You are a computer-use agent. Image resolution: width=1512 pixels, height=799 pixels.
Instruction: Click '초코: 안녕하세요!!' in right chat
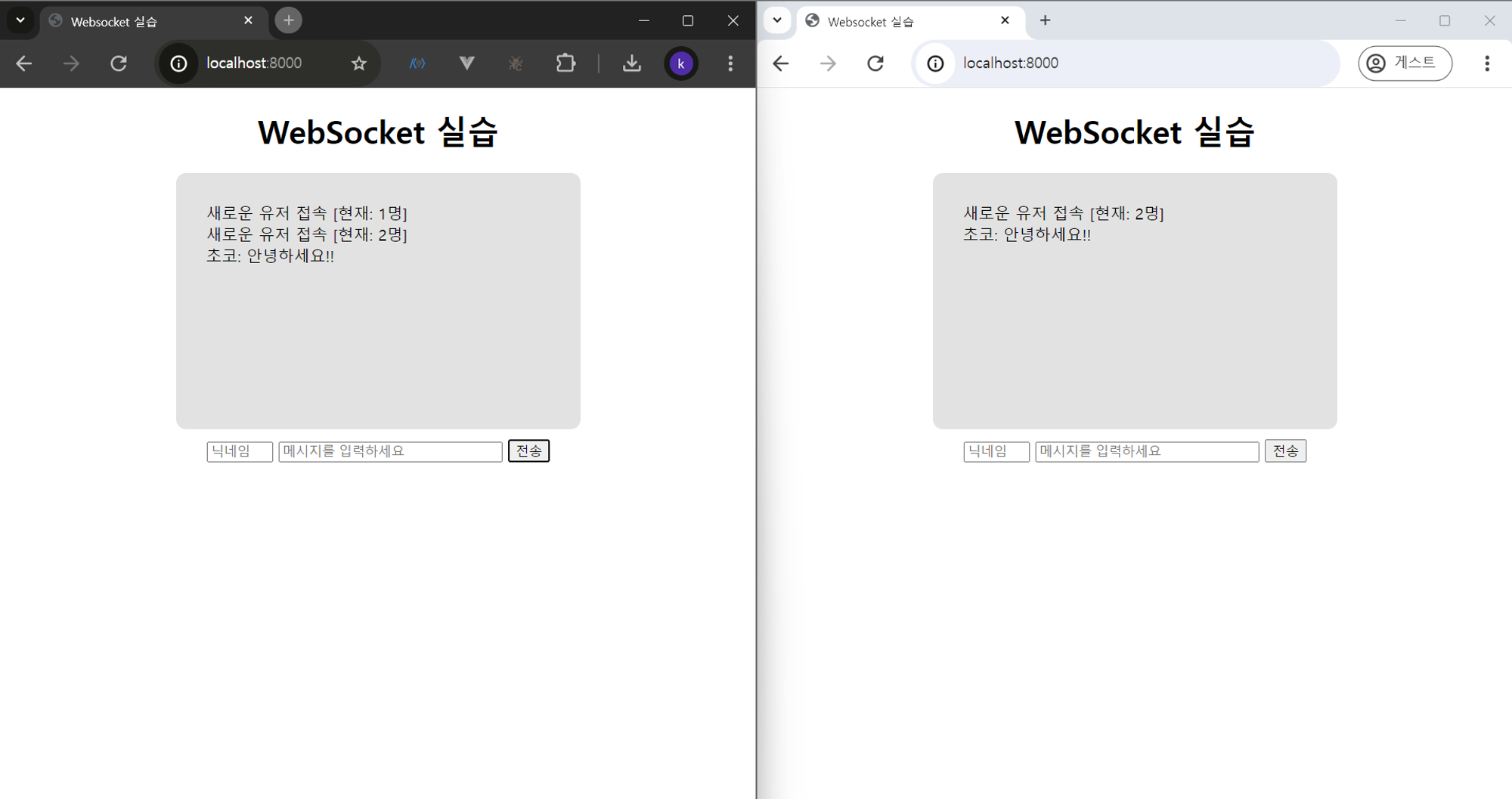coord(1027,234)
